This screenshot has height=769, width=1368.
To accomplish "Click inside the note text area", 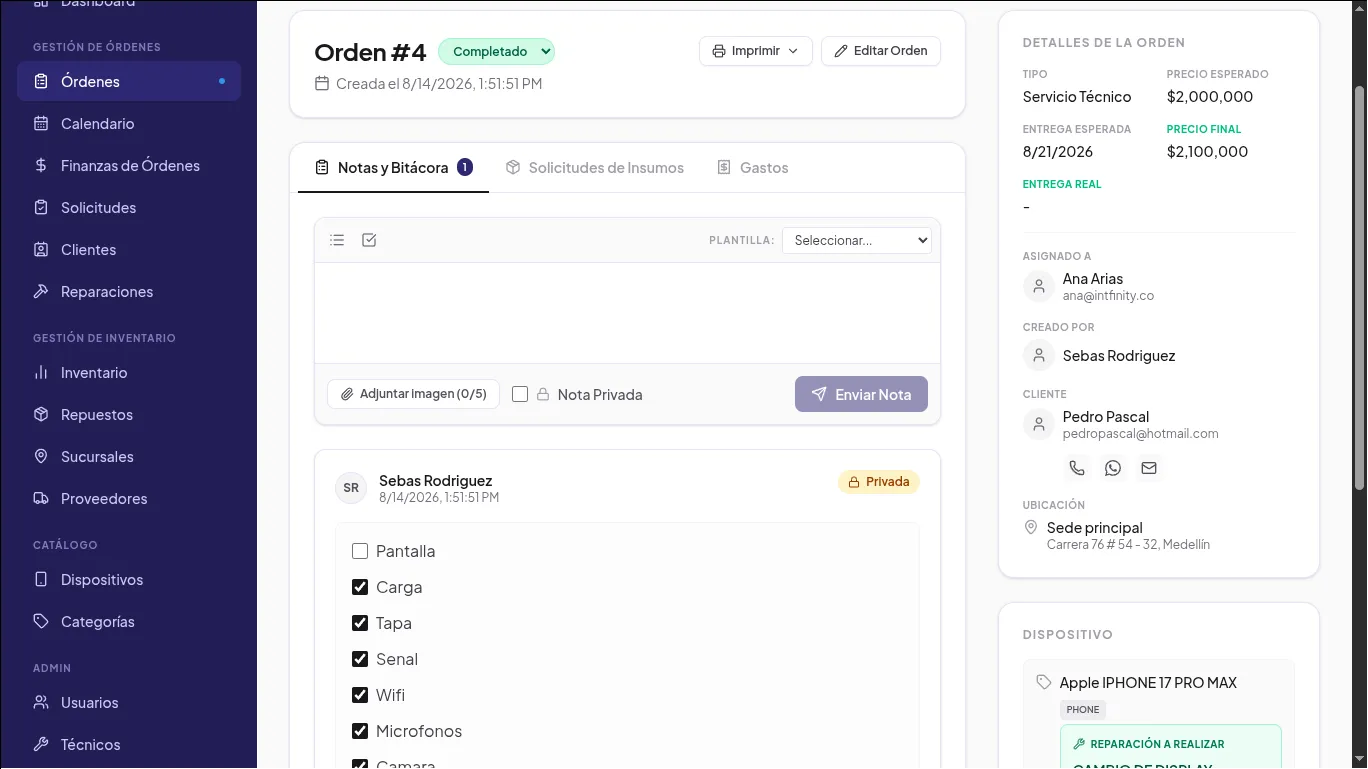I will (x=627, y=313).
